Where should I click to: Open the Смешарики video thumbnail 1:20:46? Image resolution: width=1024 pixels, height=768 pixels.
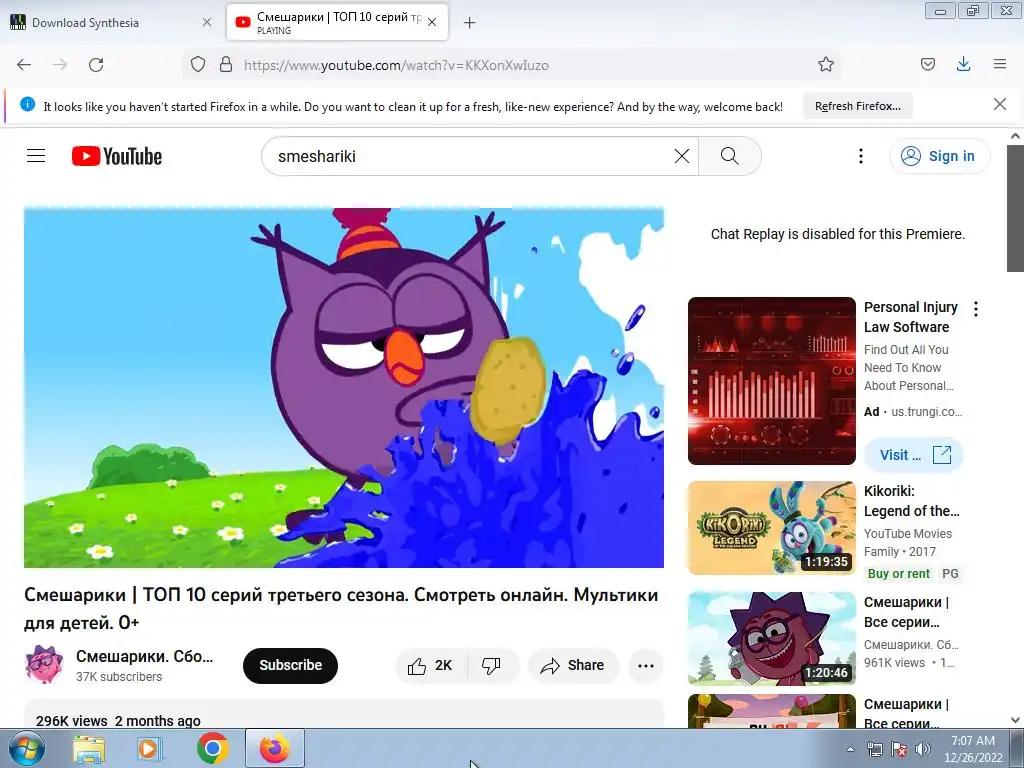[x=772, y=639]
